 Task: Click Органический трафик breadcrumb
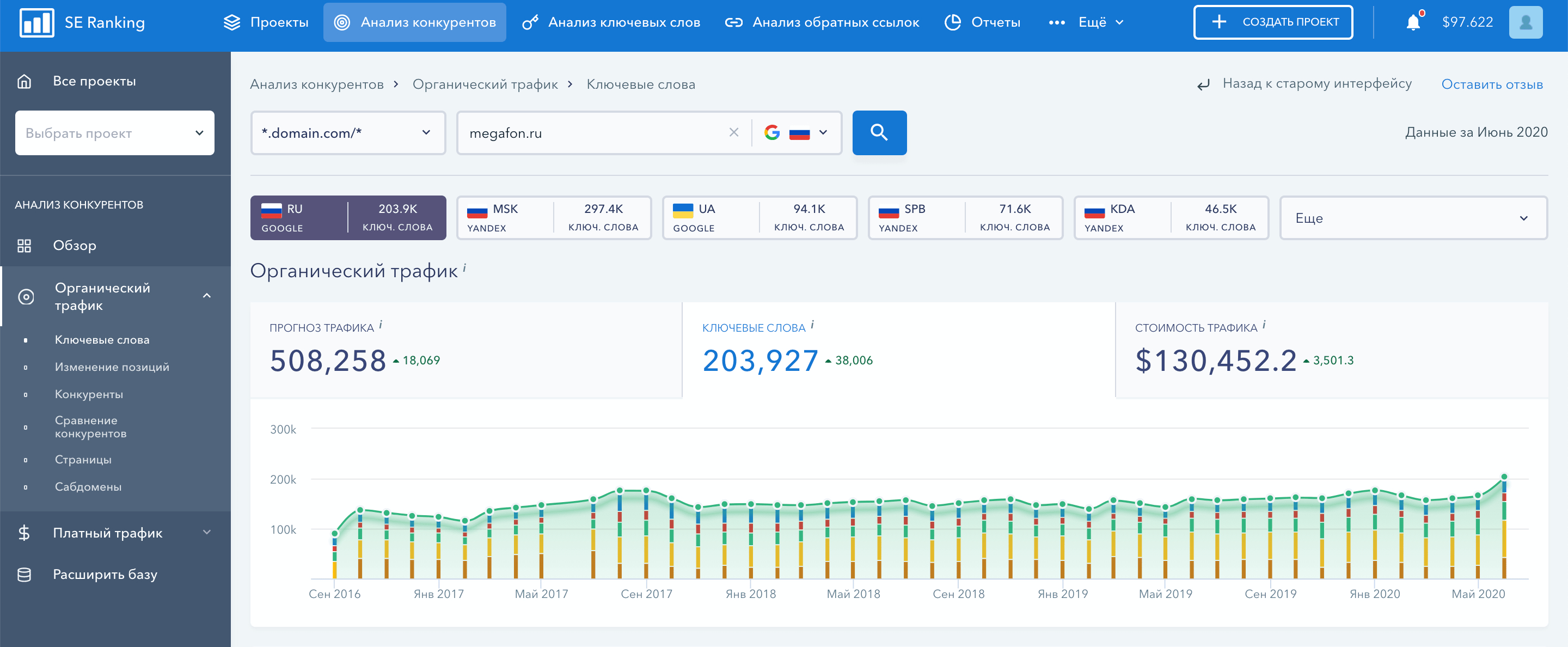tap(485, 84)
